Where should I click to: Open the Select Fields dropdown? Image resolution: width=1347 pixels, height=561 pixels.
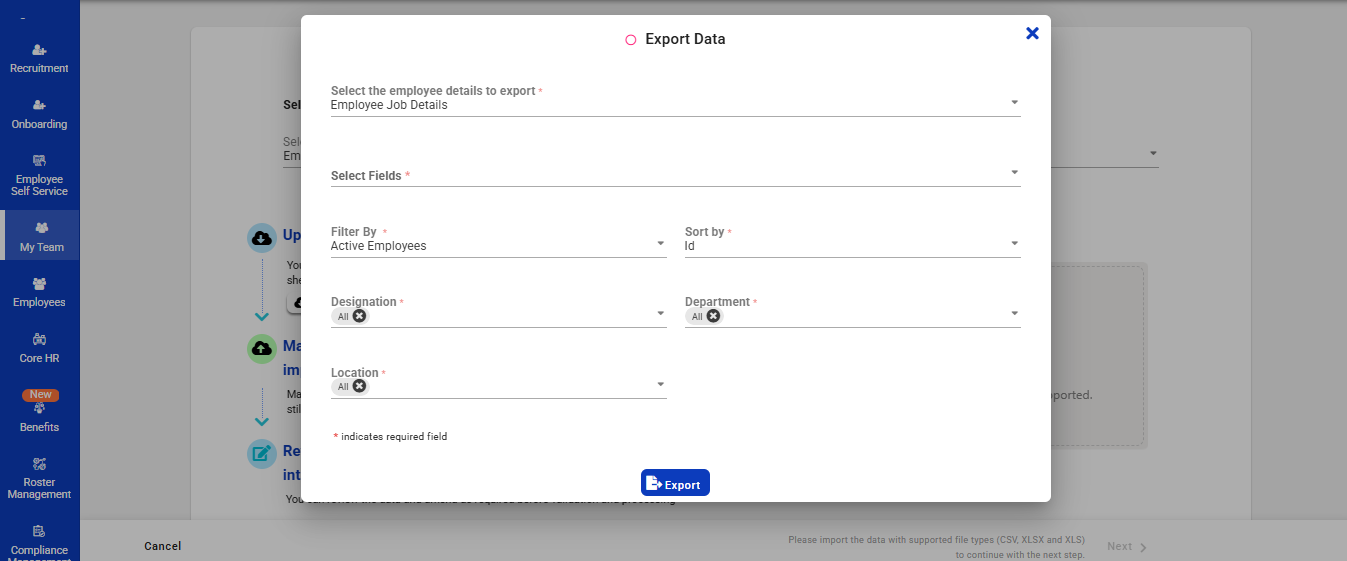pyautogui.click(x=1014, y=173)
